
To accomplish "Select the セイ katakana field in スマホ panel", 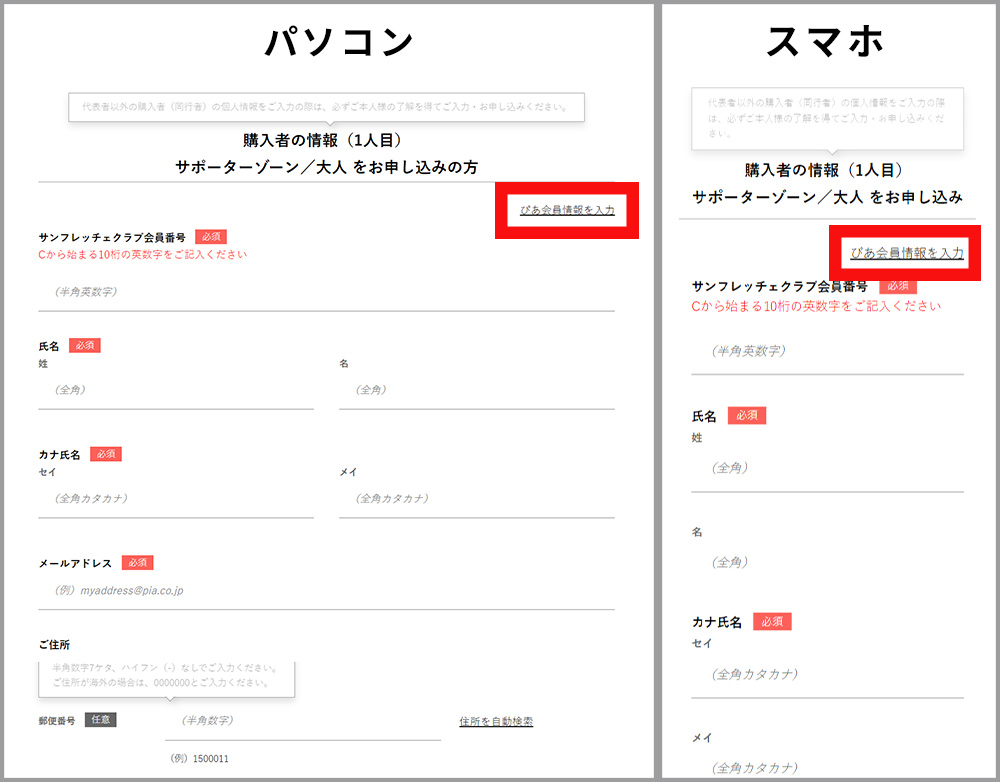I will pyautogui.click(x=827, y=674).
